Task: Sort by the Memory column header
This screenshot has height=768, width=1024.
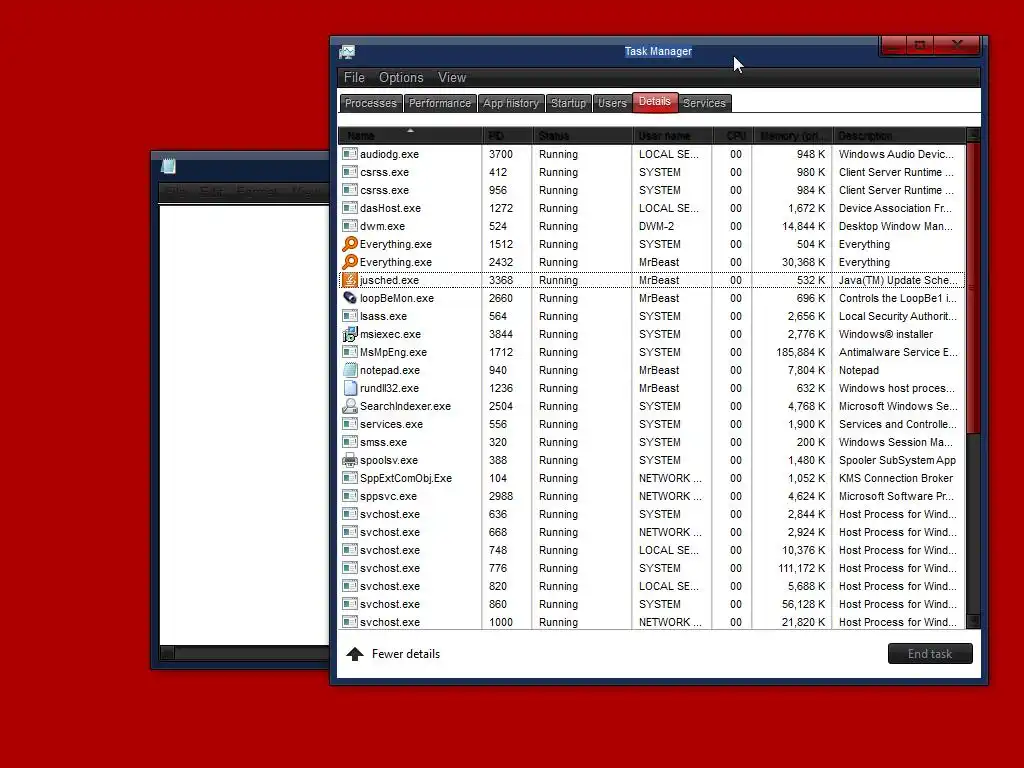Action: [792, 135]
